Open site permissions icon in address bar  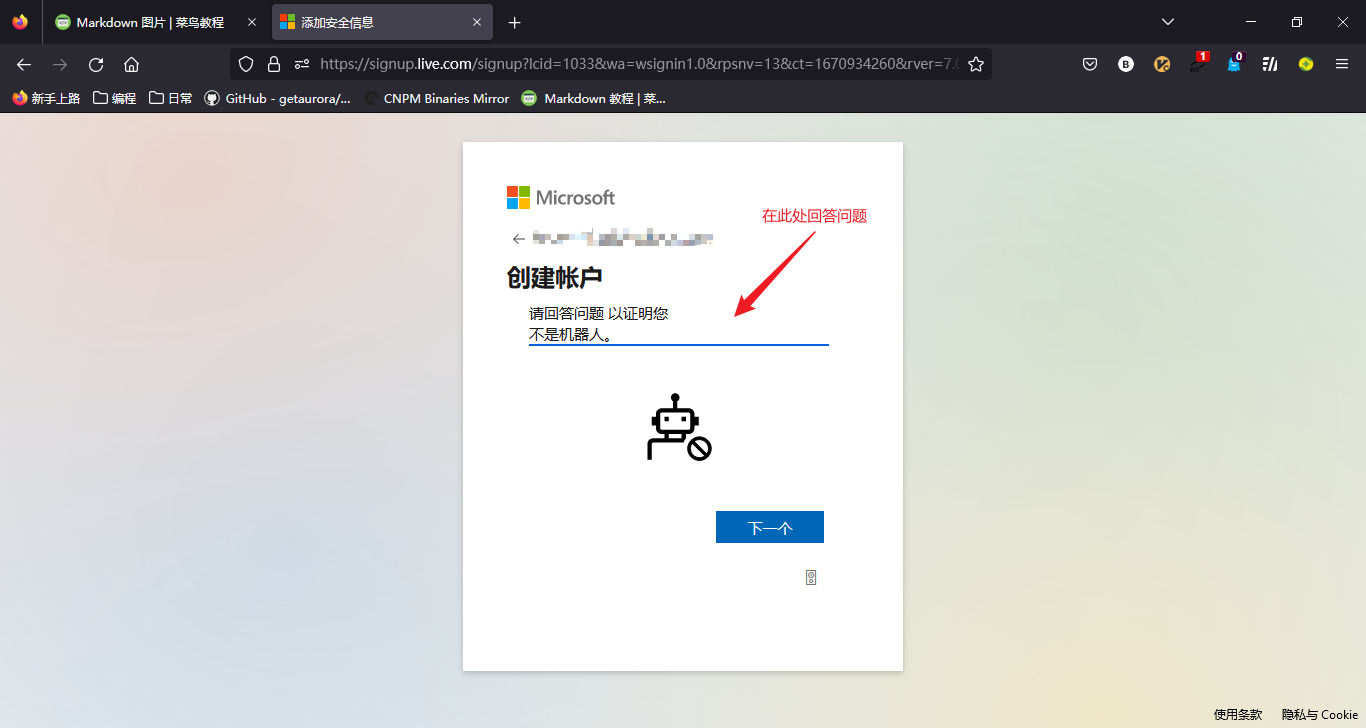[x=302, y=64]
